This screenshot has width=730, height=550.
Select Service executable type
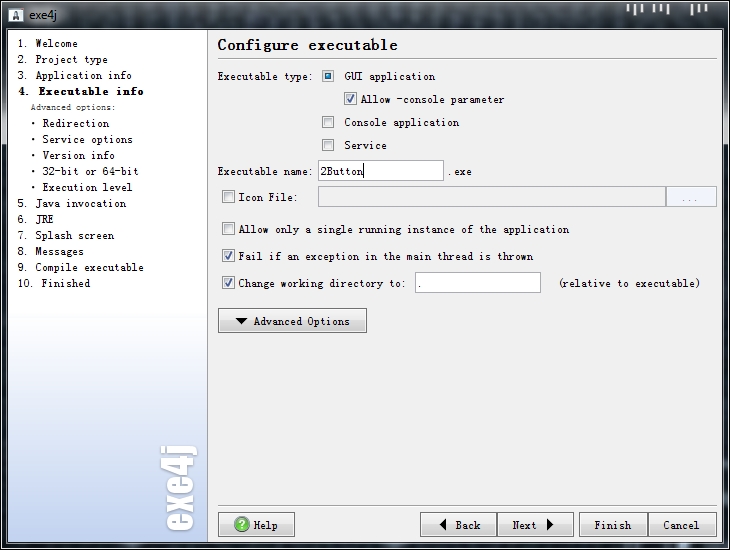328,145
